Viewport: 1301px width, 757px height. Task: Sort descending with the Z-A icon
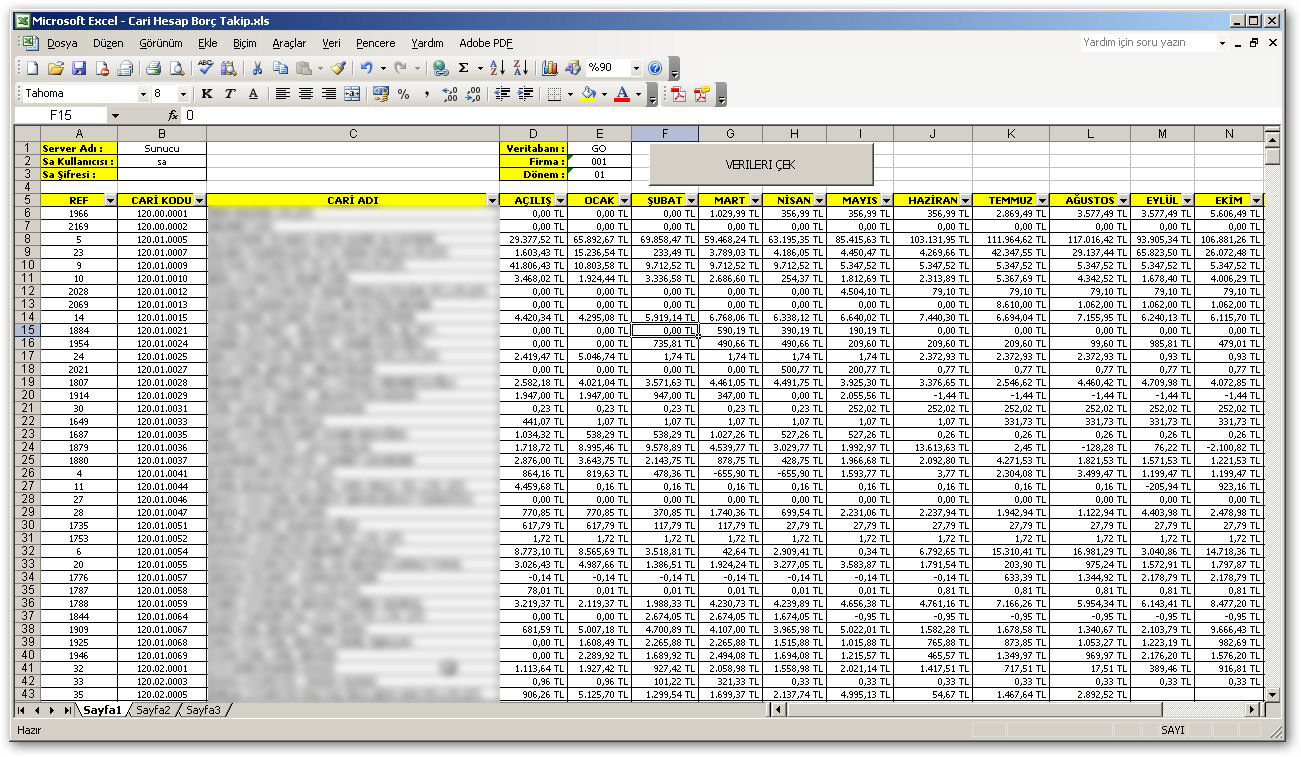click(520, 68)
